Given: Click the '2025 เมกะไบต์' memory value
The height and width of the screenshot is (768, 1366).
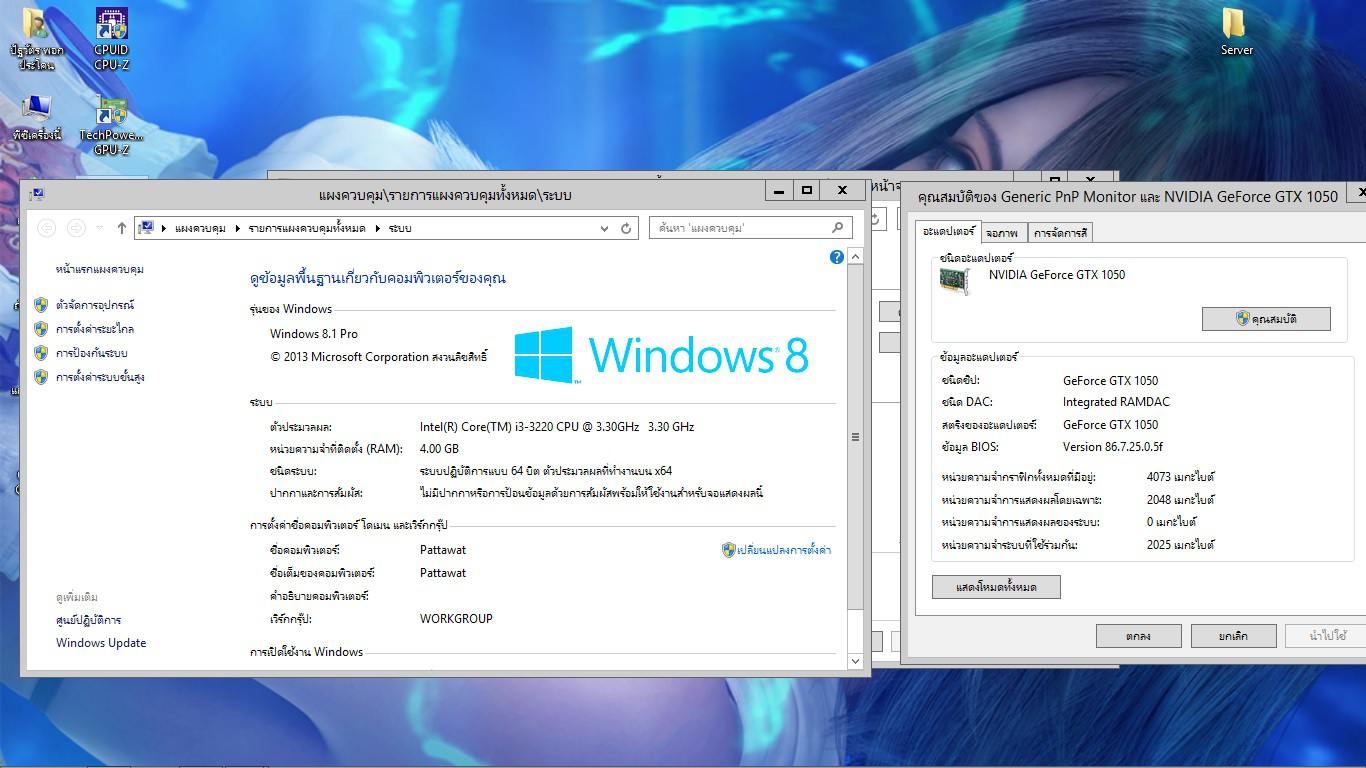Looking at the screenshot, I should pyautogui.click(x=1181, y=545).
